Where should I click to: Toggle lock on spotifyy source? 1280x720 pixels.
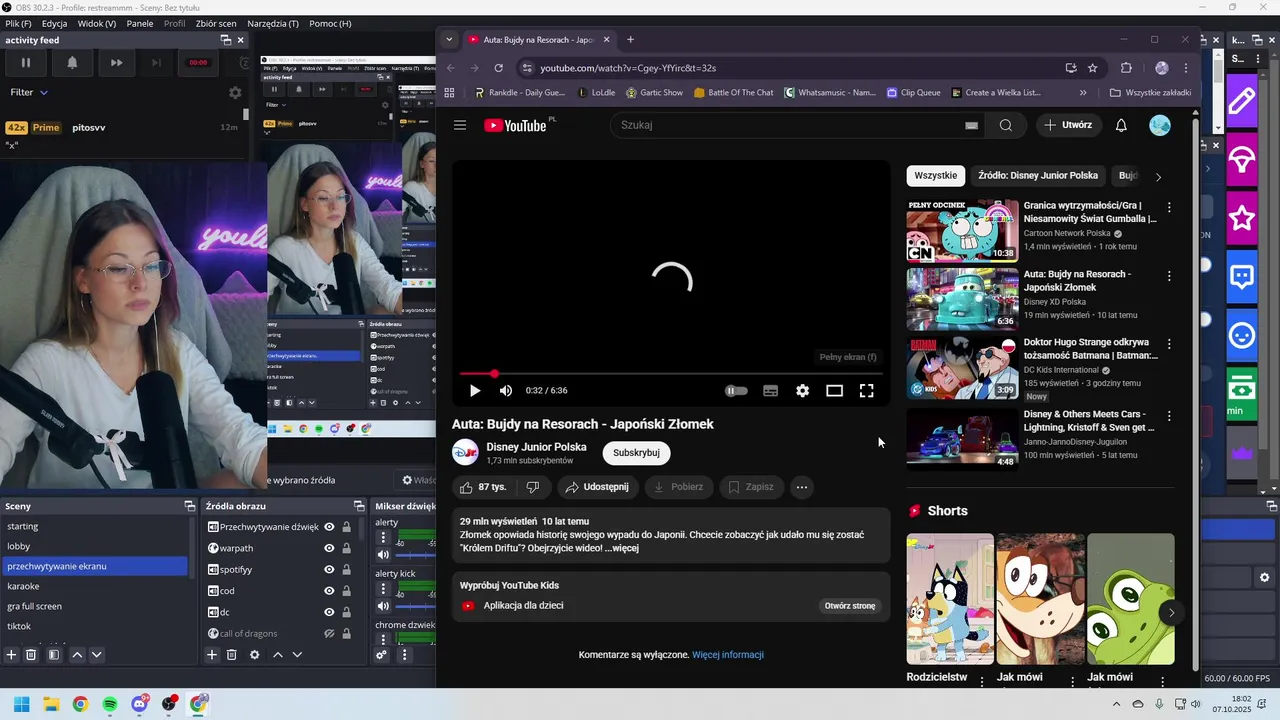(346, 569)
